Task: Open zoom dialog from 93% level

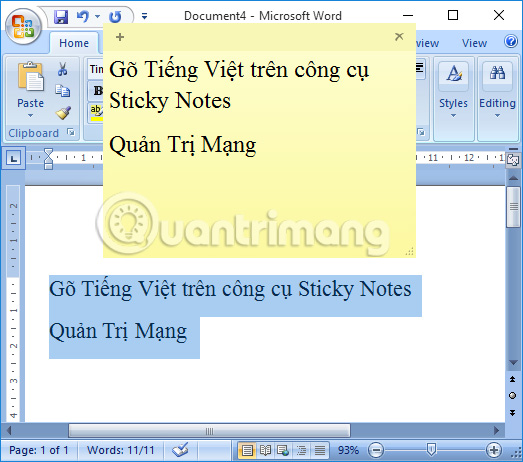Action: pyautogui.click(x=348, y=450)
